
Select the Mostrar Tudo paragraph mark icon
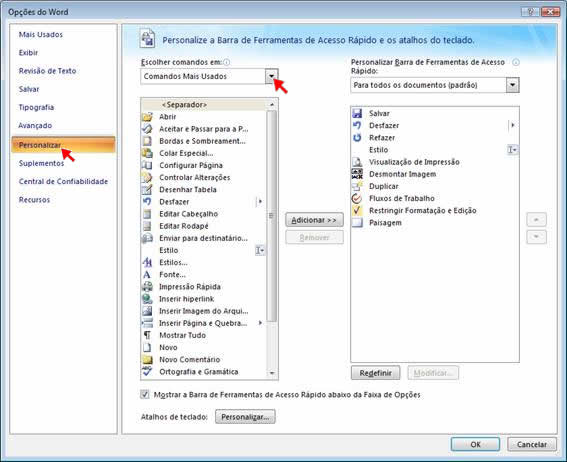pos(147,335)
